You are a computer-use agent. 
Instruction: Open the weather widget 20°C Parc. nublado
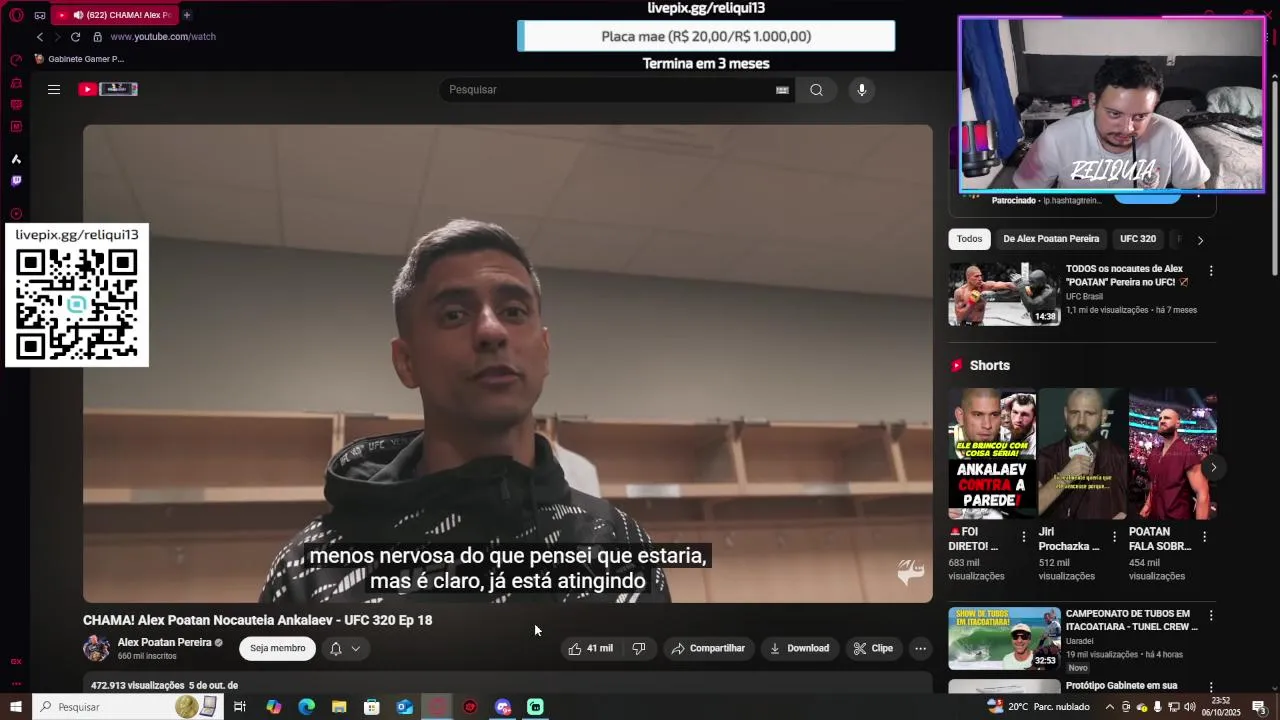tap(1038, 707)
